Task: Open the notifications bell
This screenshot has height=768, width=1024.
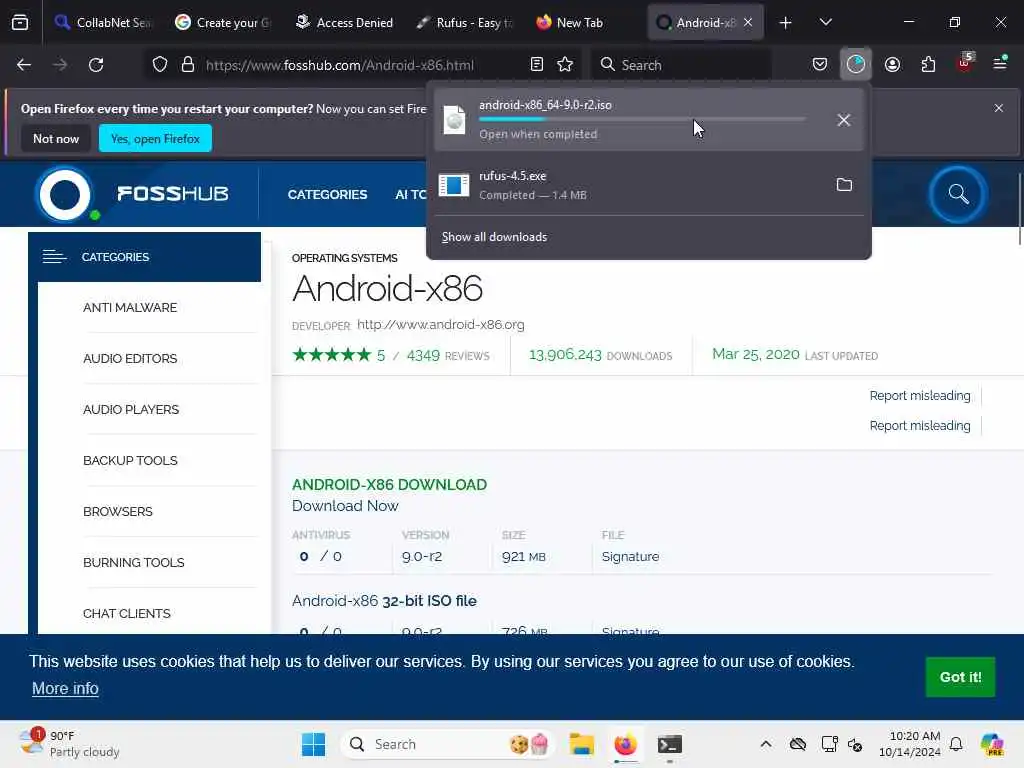Action: point(956,744)
